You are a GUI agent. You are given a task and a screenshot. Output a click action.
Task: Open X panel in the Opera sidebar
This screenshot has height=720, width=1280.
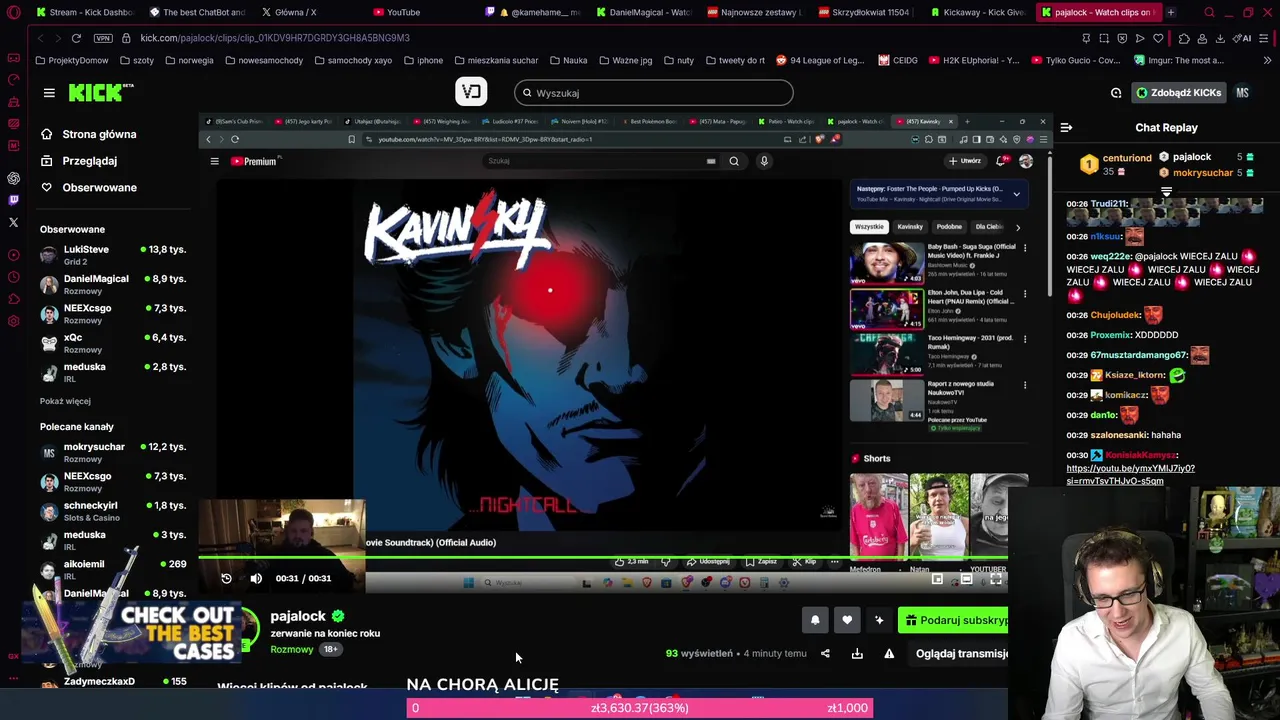[x=13, y=222]
